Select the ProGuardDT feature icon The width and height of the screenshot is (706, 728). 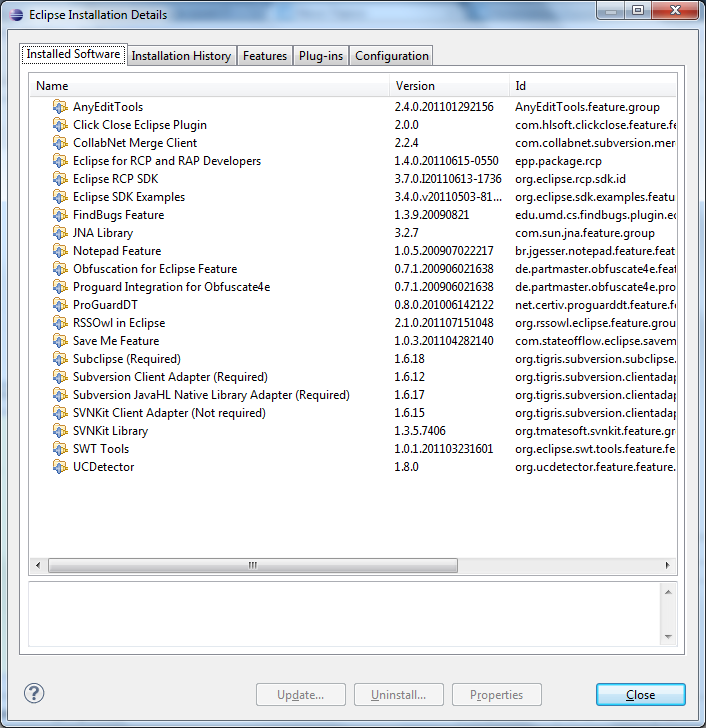(x=59, y=305)
